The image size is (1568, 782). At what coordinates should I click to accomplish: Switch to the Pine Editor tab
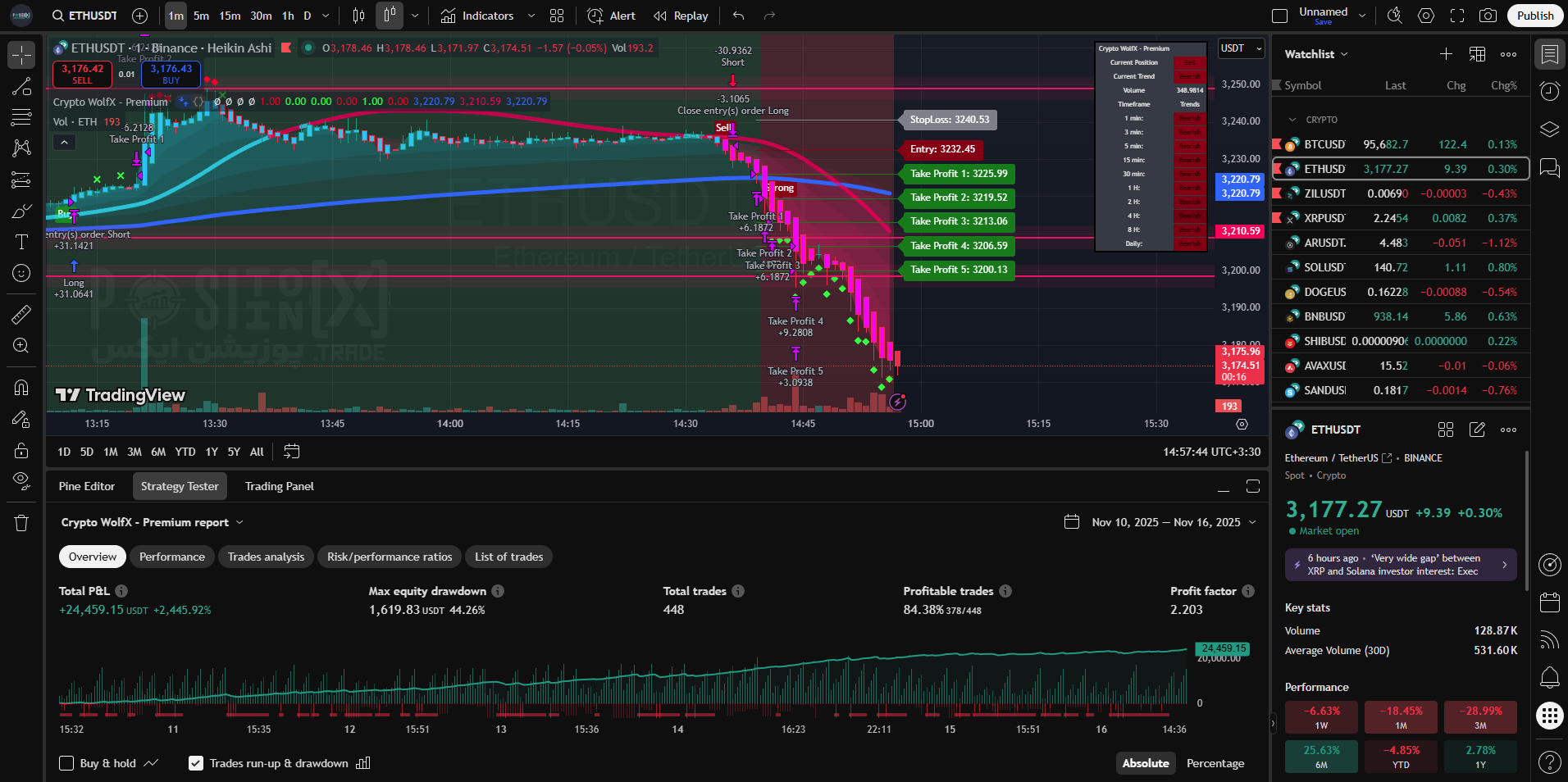[x=87, y=486]
